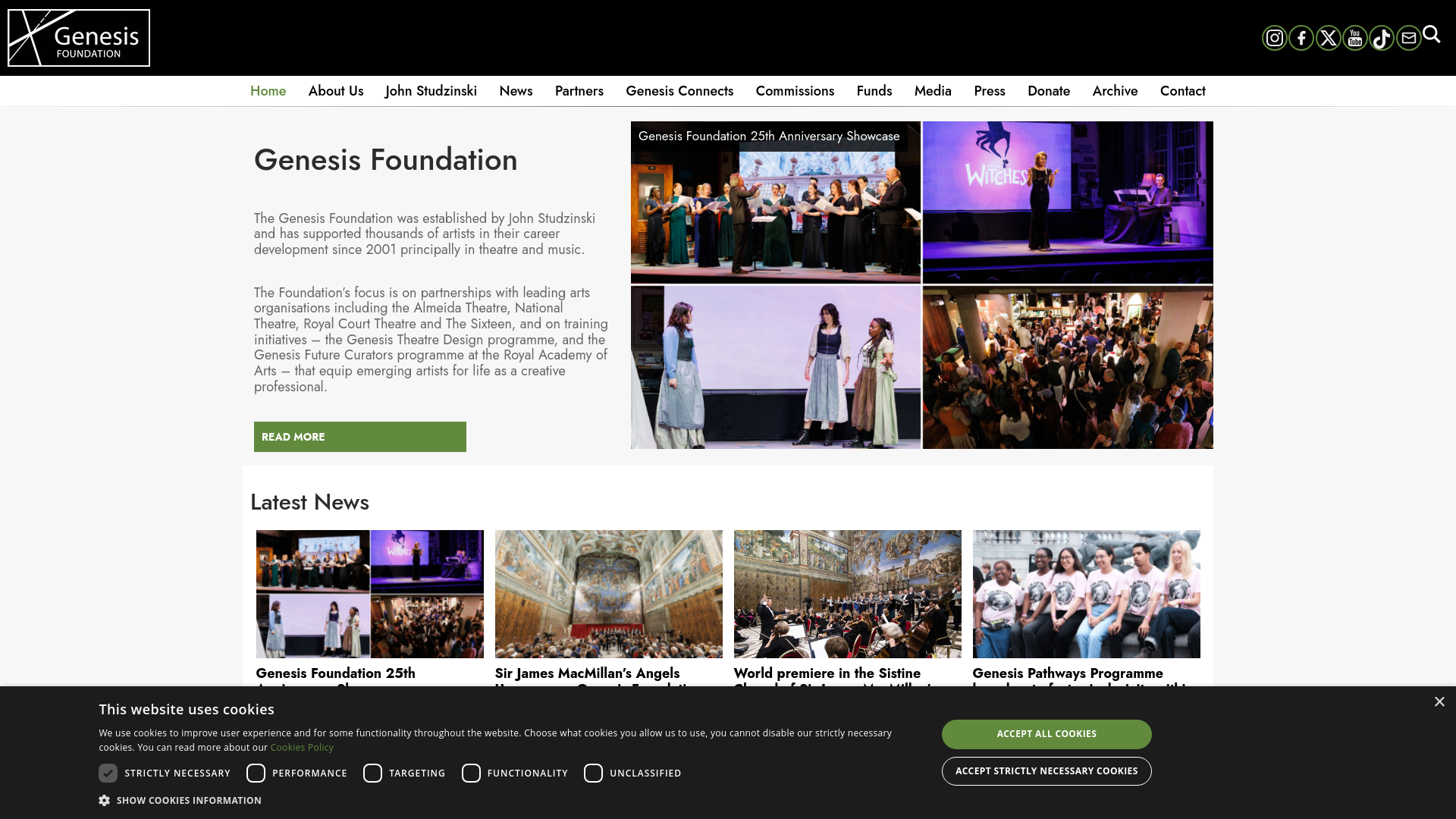This screenshot has height=819, width=1456.
Task: Open the Genesis Connects menu item
Action: point(679,91)
